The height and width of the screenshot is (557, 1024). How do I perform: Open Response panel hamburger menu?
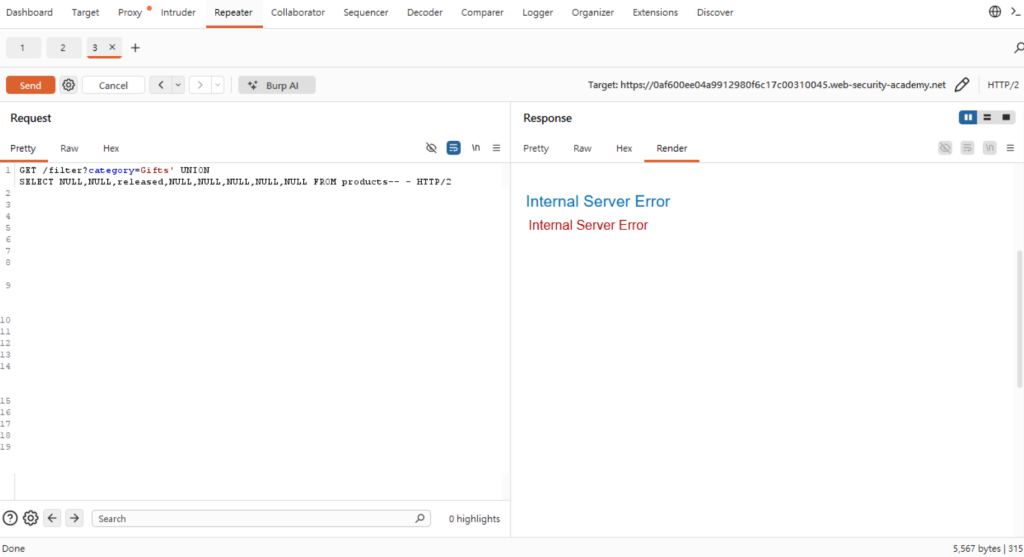click(1010, 148)
